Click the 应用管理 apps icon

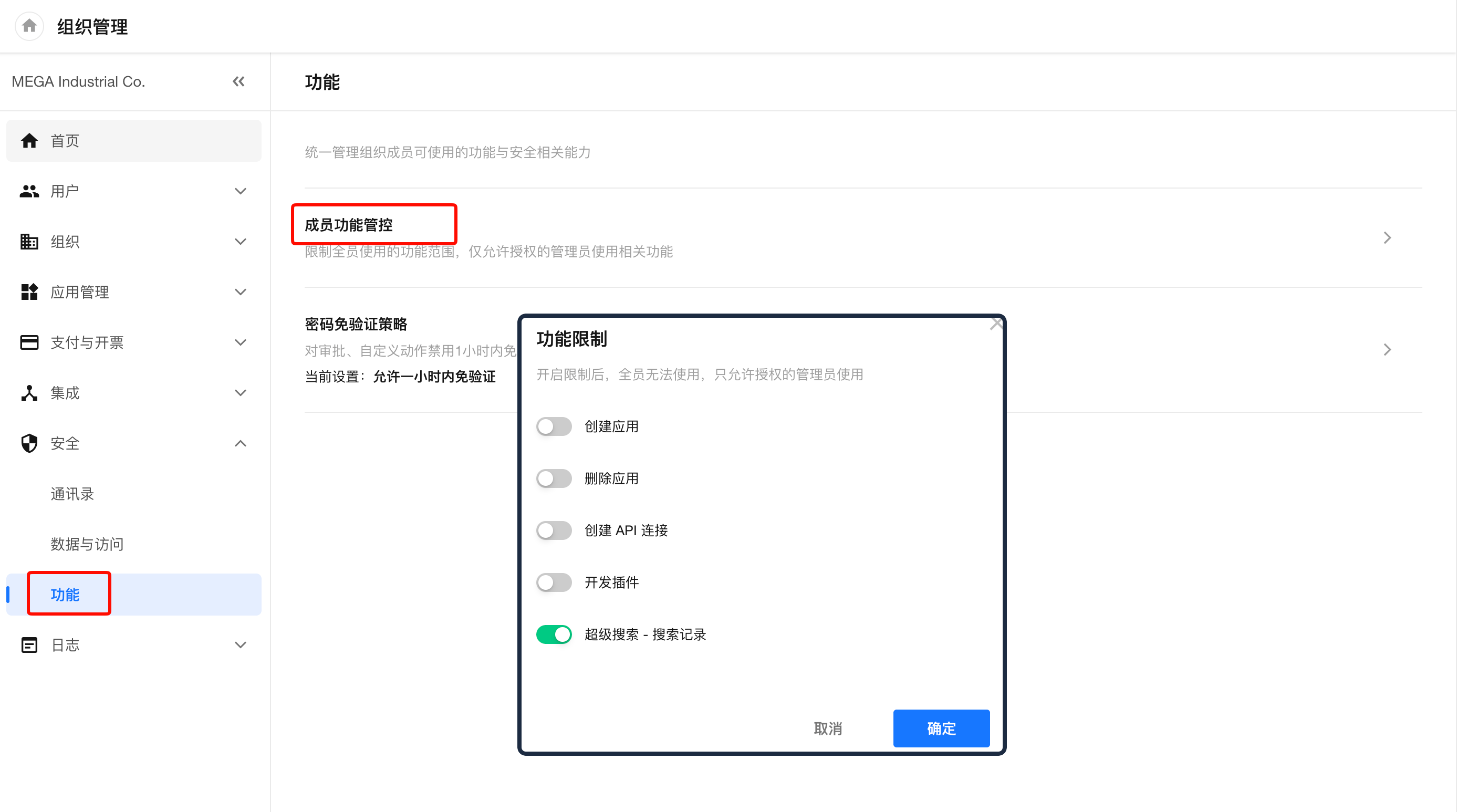tap(29, 292)
